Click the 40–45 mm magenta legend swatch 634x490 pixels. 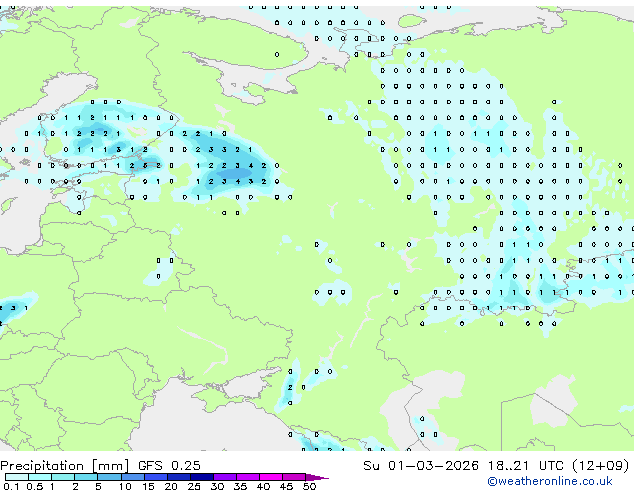click(271, 477)
